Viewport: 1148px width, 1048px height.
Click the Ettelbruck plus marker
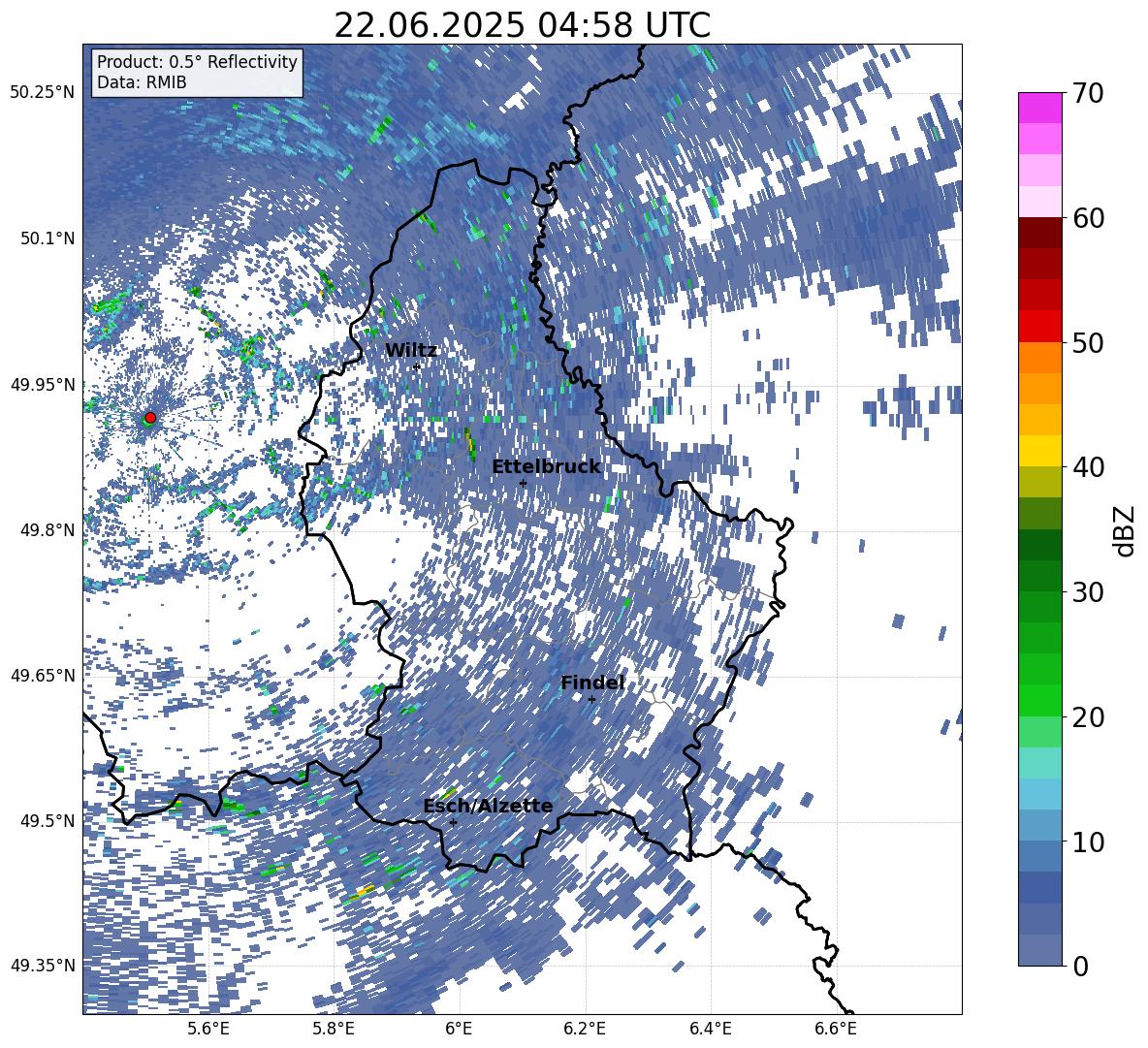click(523, 483)
